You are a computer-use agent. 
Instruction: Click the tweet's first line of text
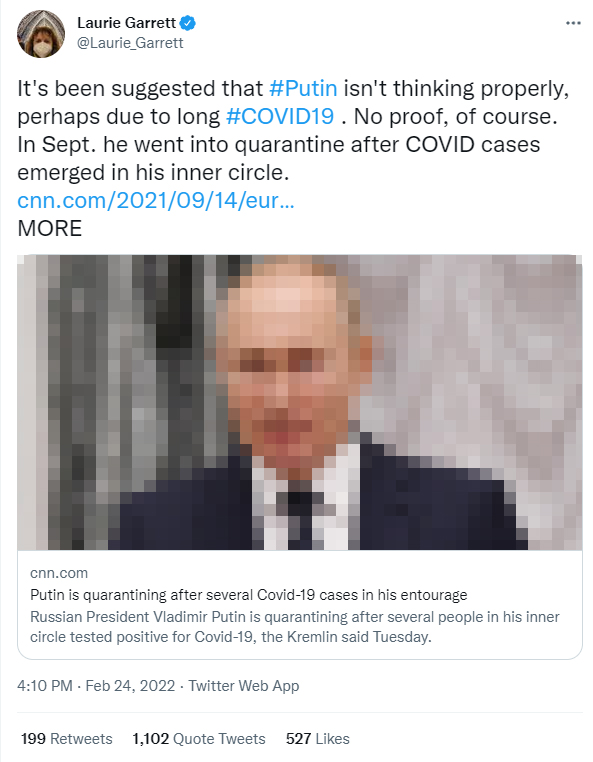click(293, 88)
